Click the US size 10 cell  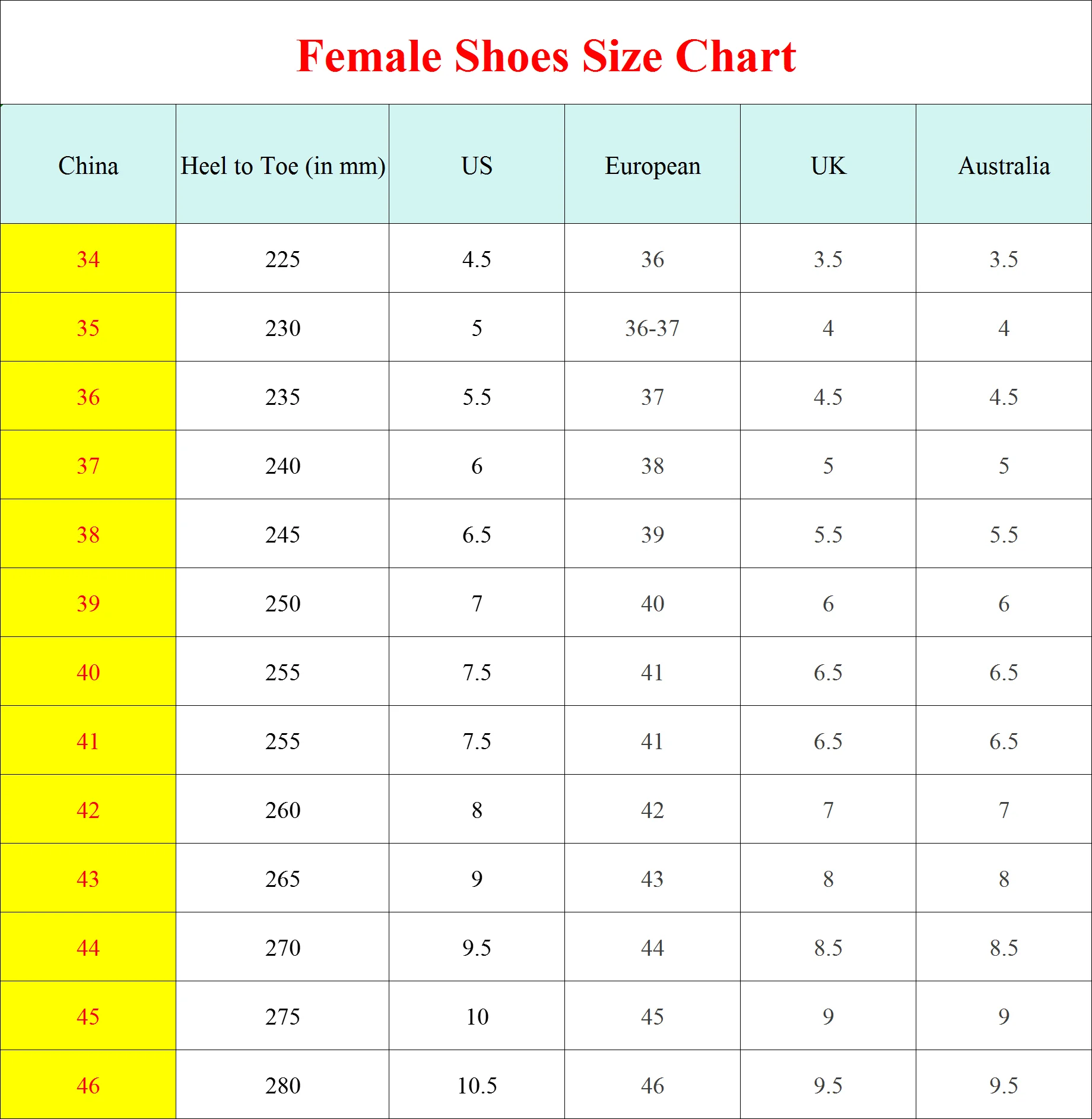[477, 1016]
